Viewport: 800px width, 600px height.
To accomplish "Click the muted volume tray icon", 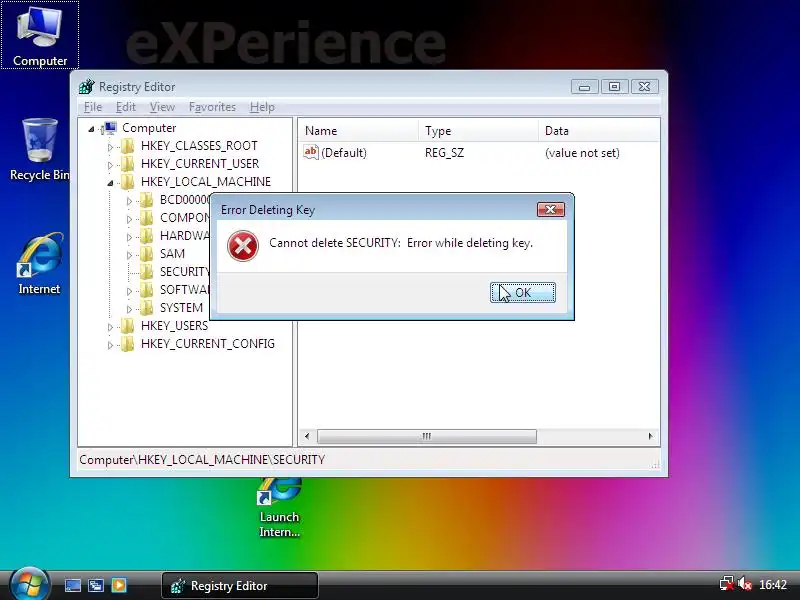I will coord(744,584).
